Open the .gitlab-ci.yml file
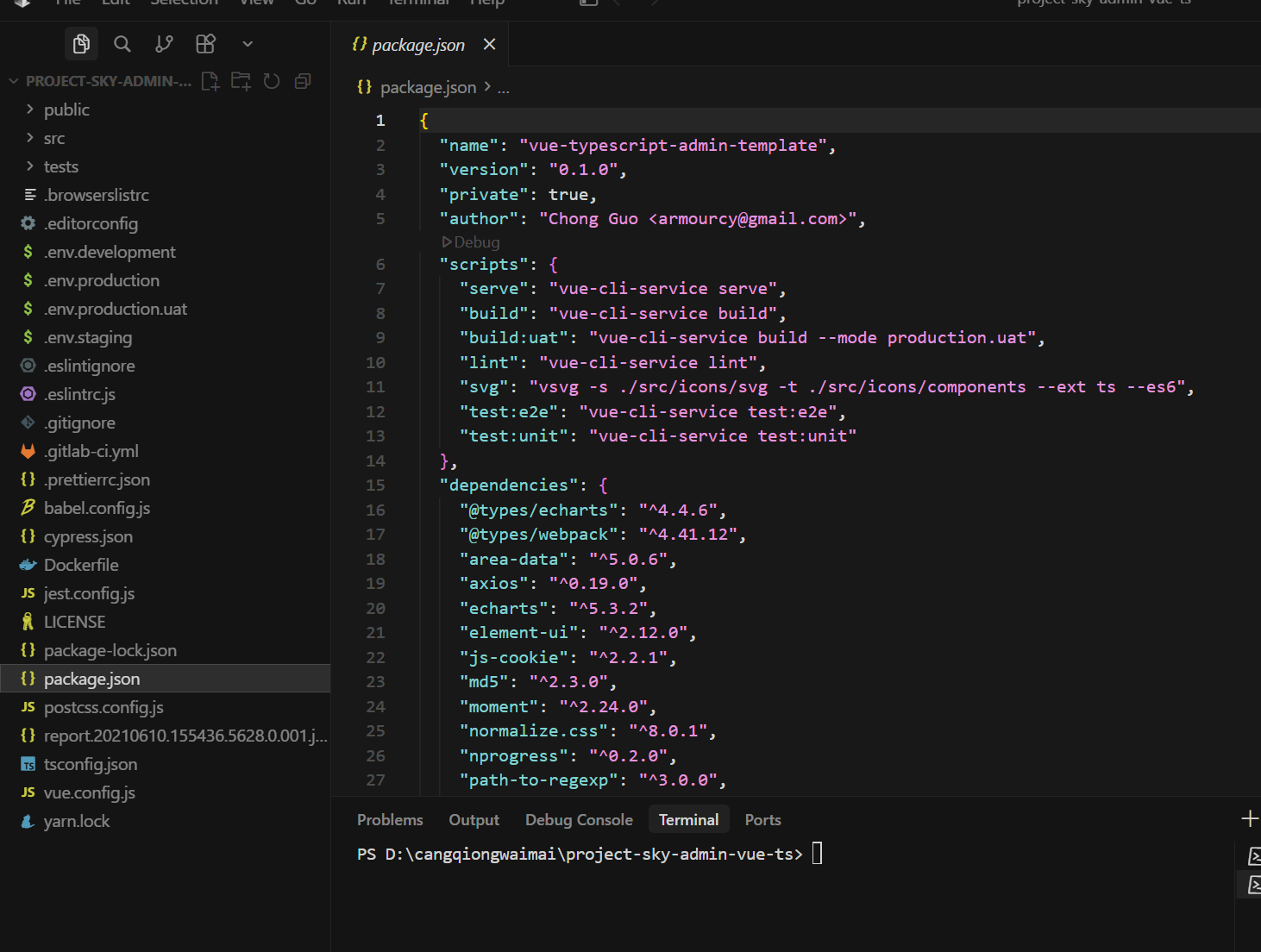The width and height of the screenshot is (1261, 952). click(x=165, y=451)
